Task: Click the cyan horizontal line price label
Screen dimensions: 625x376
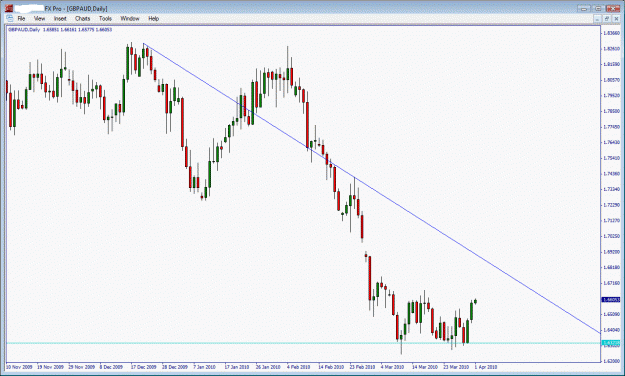Action: (x=611, y=343)
